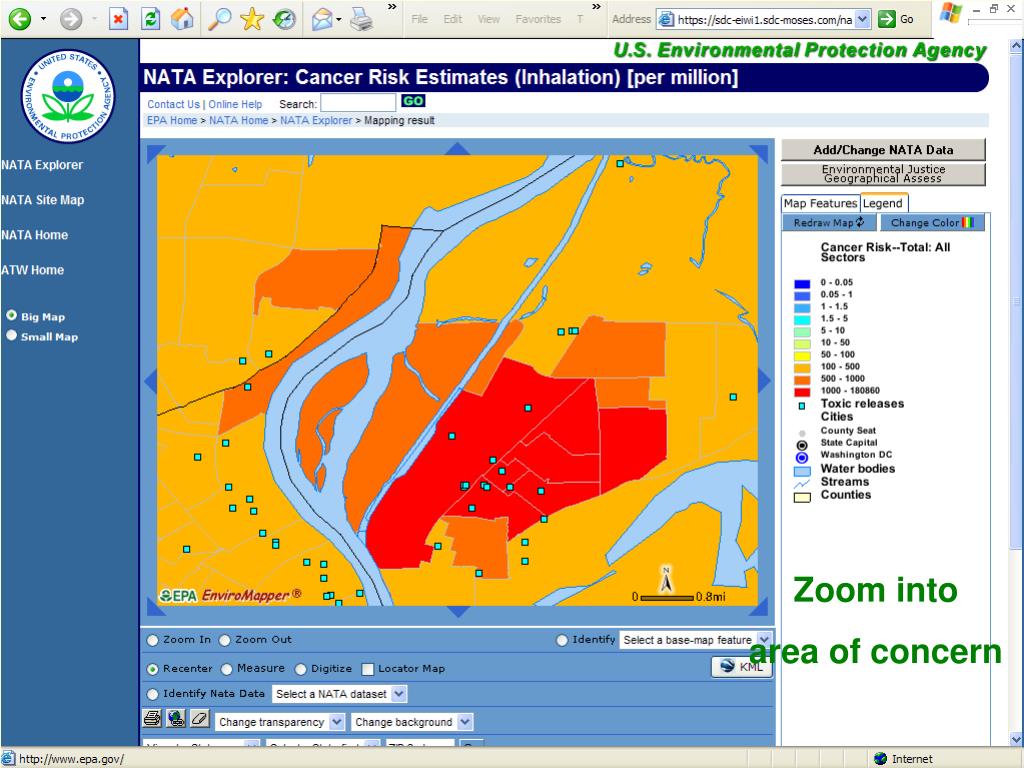Pan map to bottom-left corner arrow
Viewport: 1024px width, 768px height.
click(155, 608)
